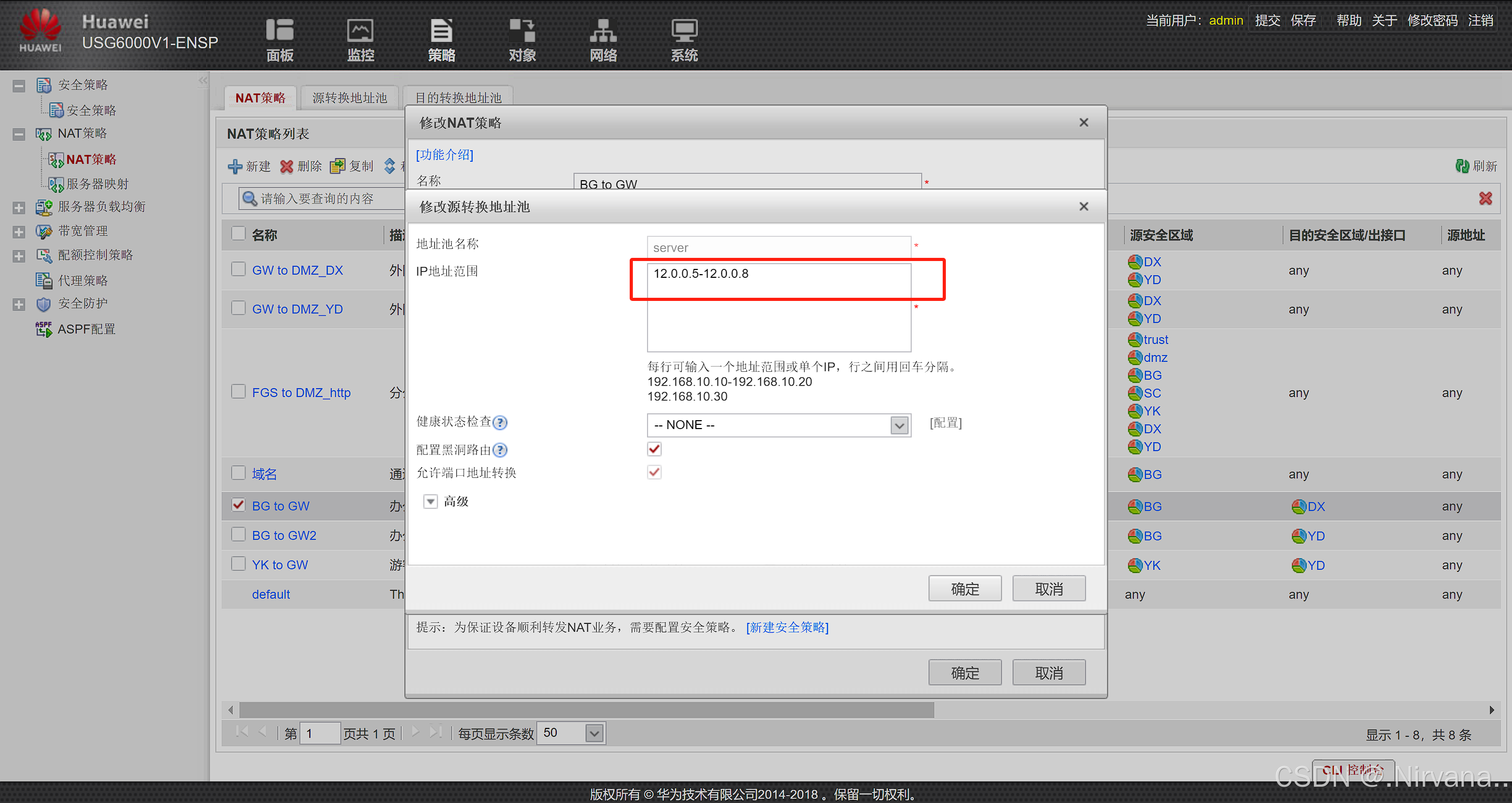Expand the 带宽管理 tree node

19,232
